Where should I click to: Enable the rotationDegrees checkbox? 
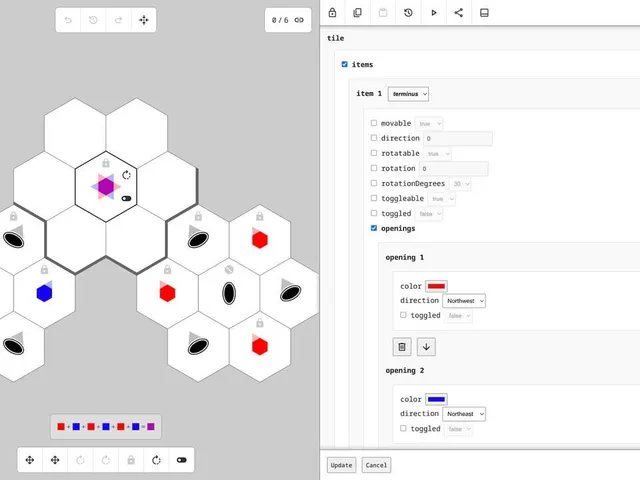(x=374, y=183)
